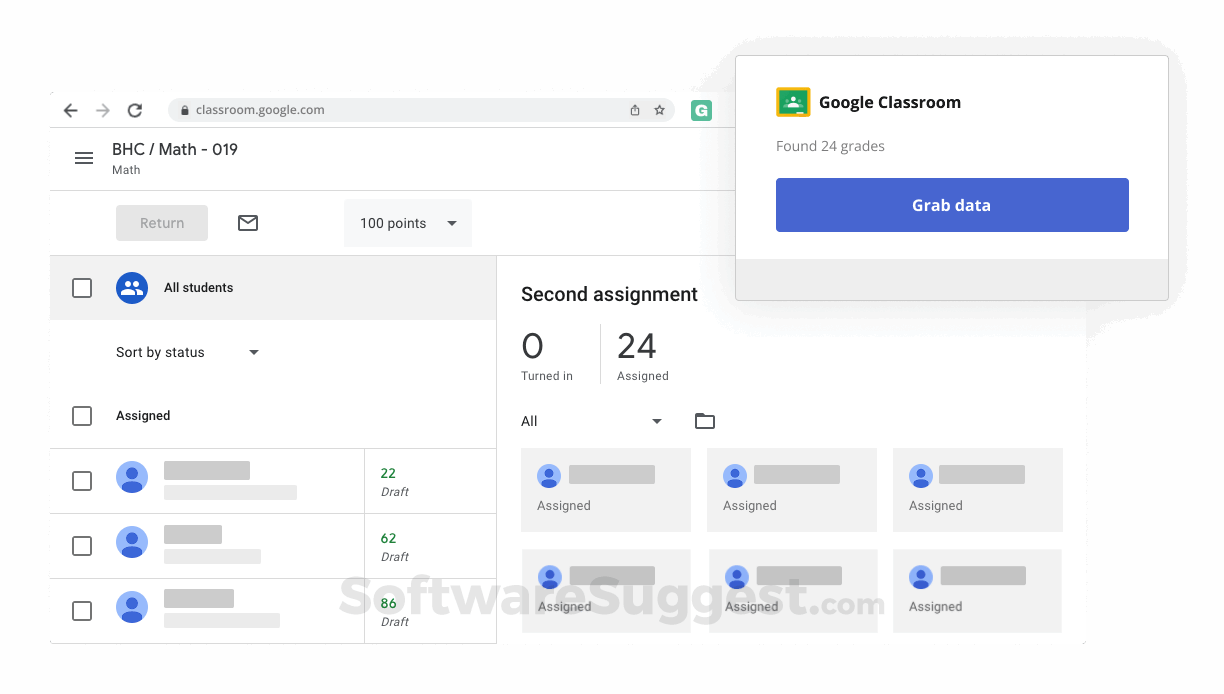Click the Second assignment heading
This screenshot has width=1224, height=694.
tap(609, 294)
